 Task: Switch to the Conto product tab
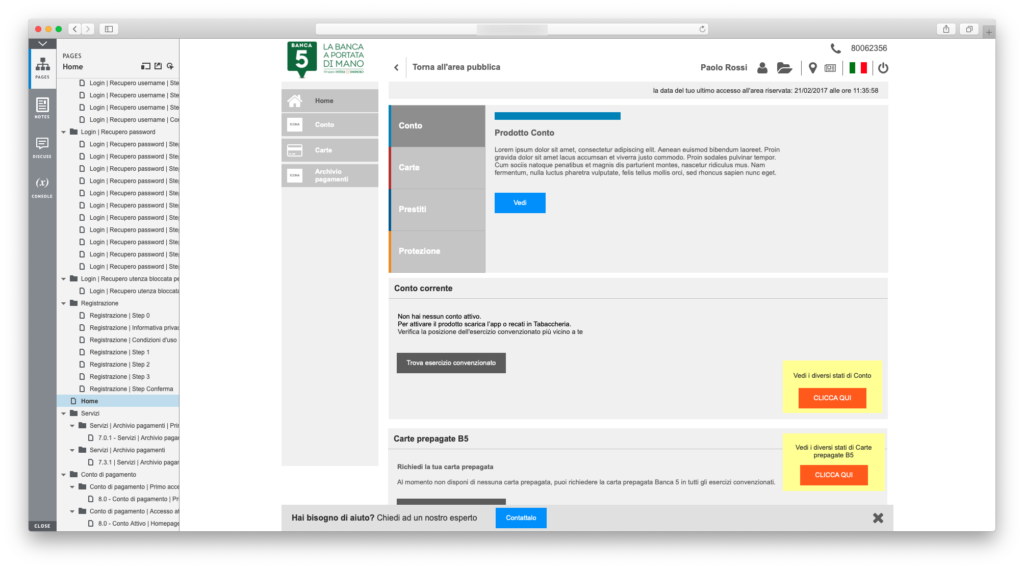[x=437, y=125]
